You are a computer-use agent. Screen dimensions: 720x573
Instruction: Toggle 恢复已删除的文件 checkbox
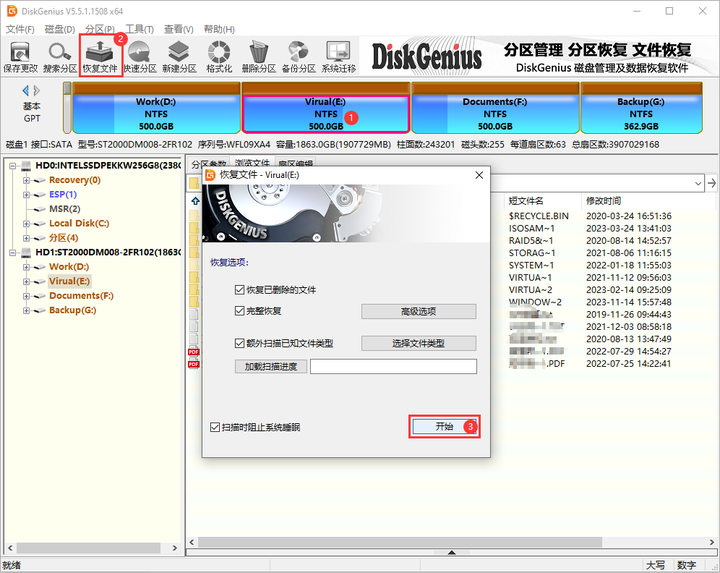click(x=239, y=290)
